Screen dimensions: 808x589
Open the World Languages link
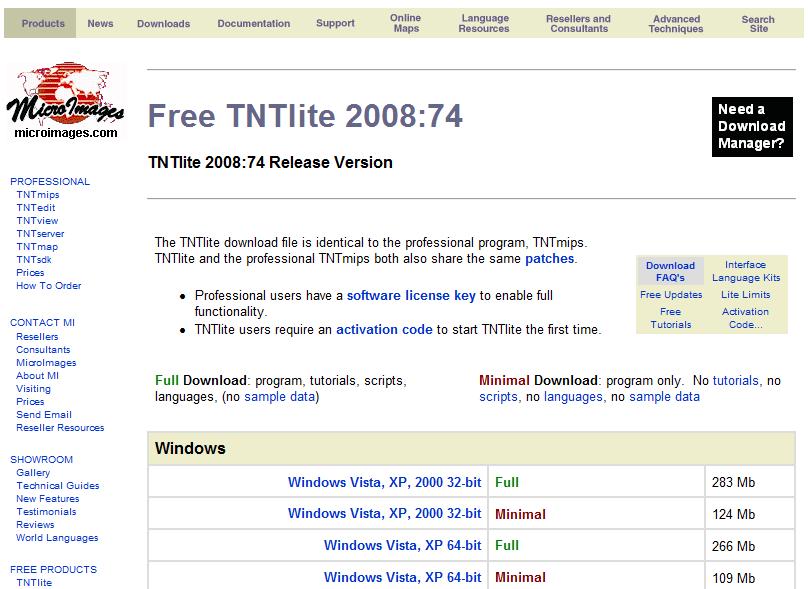(x=57, y=537)
